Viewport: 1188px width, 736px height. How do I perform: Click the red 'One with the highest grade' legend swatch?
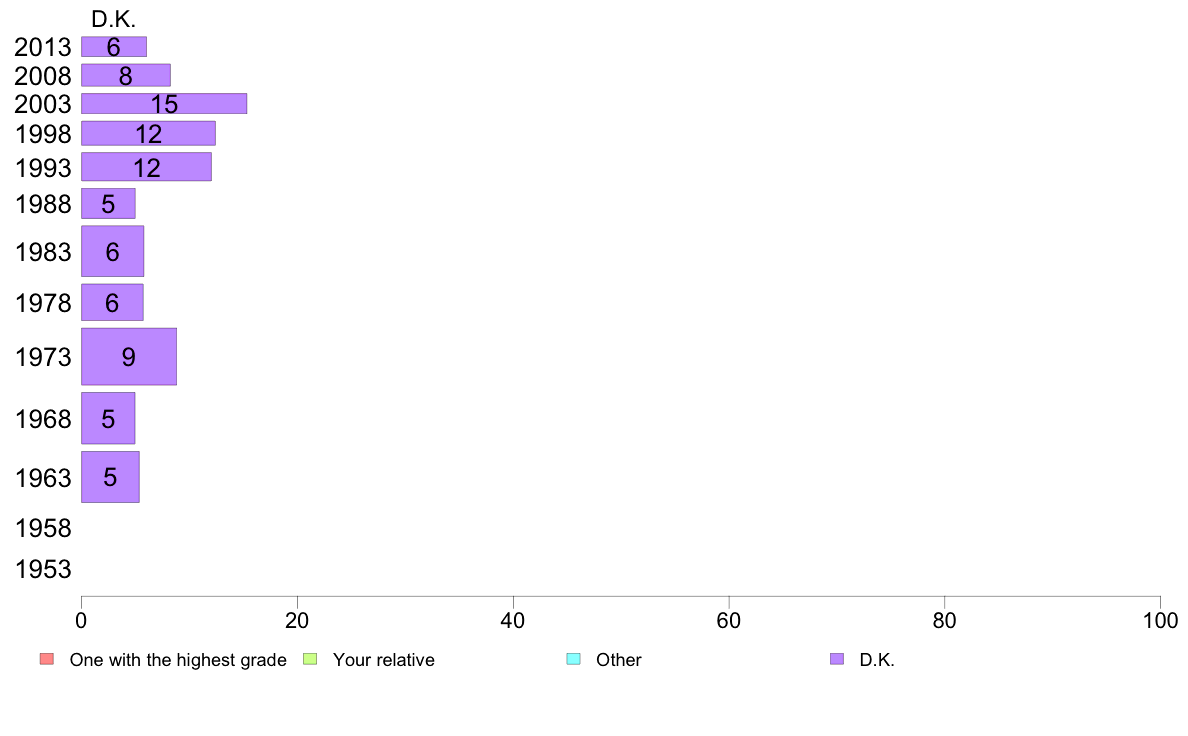[46, 659]
